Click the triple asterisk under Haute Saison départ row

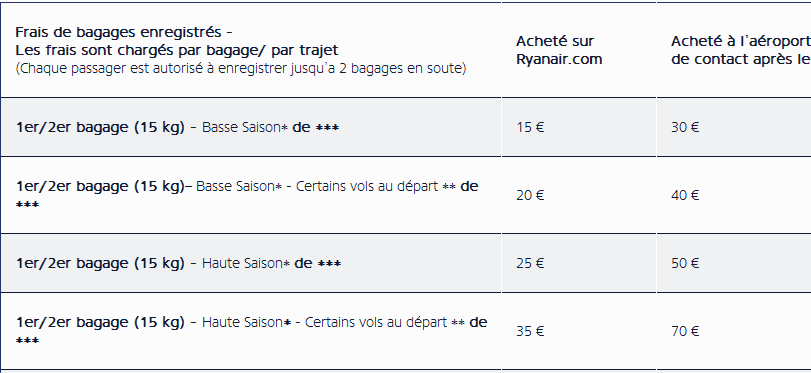27,341
